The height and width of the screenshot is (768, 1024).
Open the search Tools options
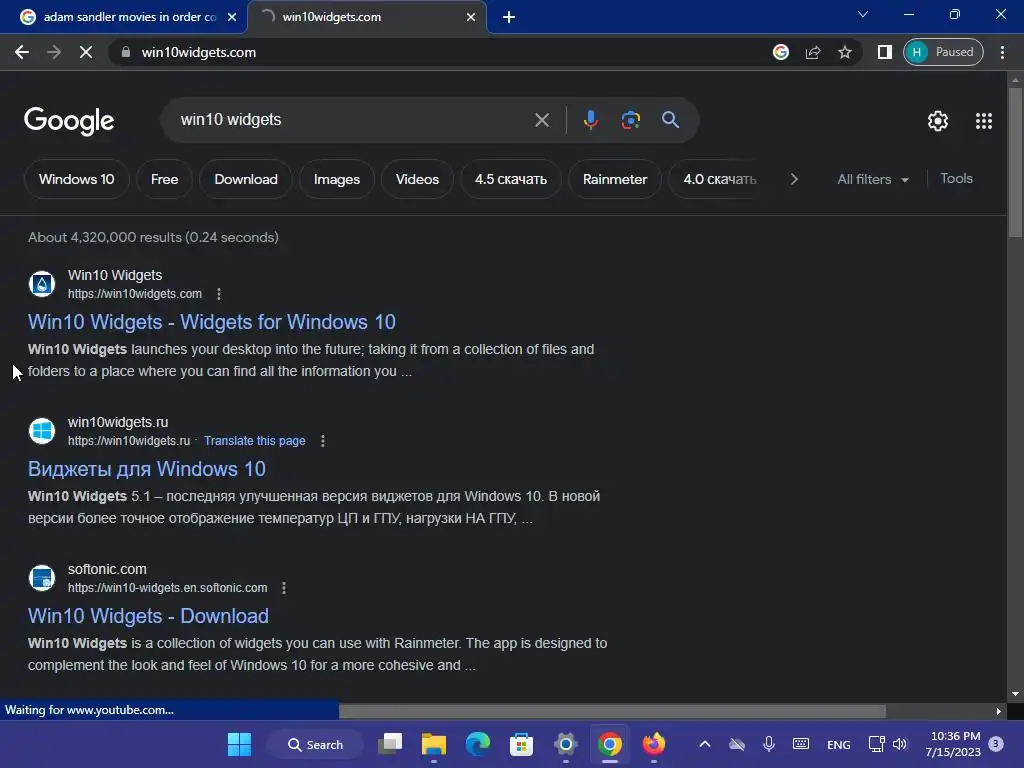click(x=956, y=178)
